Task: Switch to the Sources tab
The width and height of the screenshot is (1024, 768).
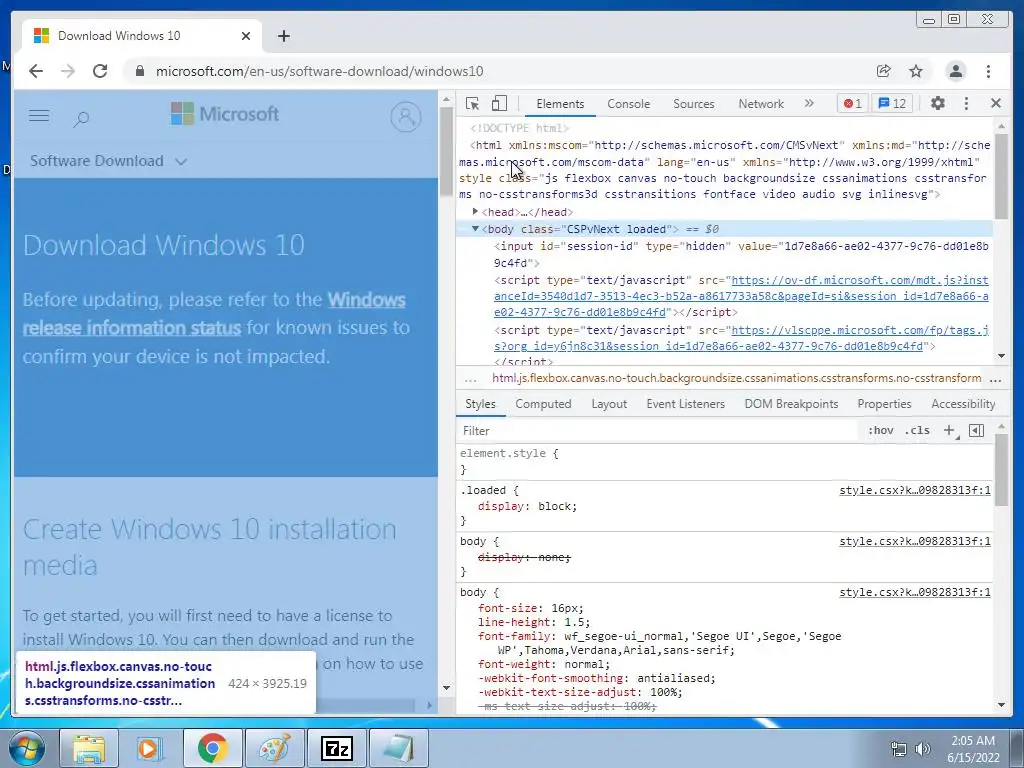Action: pyautogui.click(x=694, y=104)
